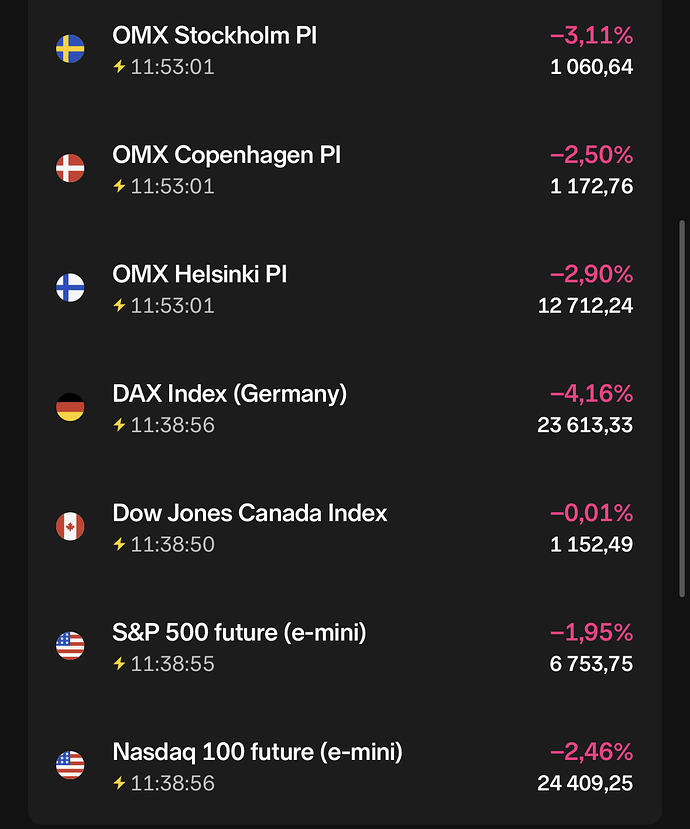The width and height of the screenshot is (690, 829).
Task: Click the Swedish flag icon
Action: click(x=70, y=49)
